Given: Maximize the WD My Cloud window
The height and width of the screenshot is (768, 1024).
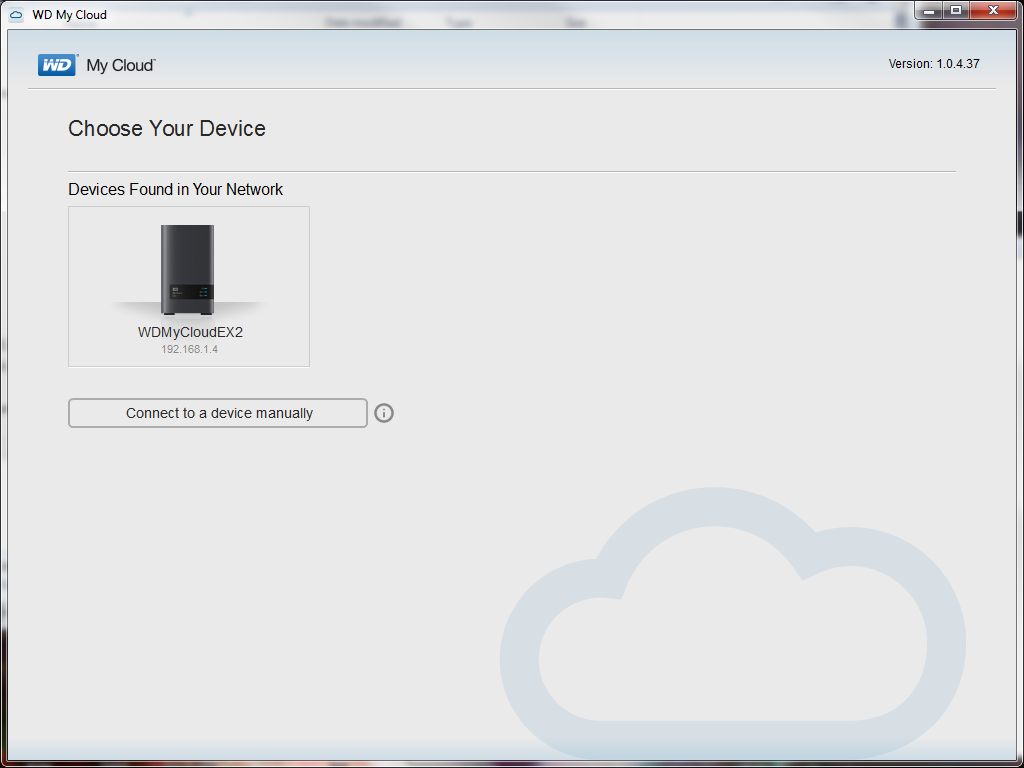Looking at the screenshot, I should point(956,10).
